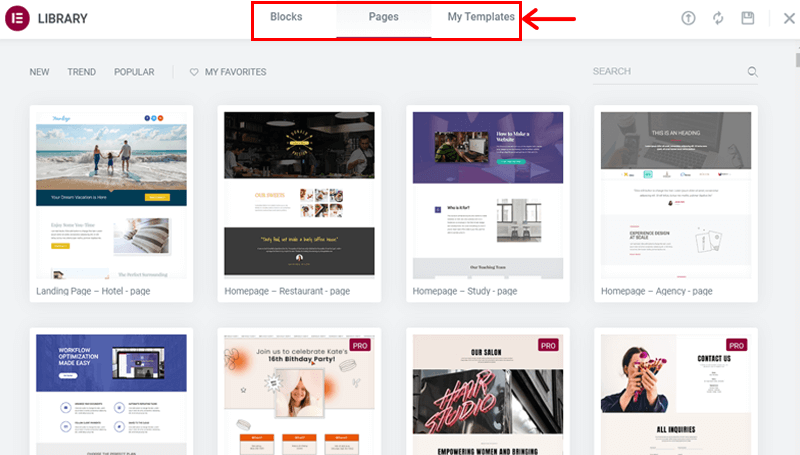Open the import template upload icon

[x=688, y=18]
